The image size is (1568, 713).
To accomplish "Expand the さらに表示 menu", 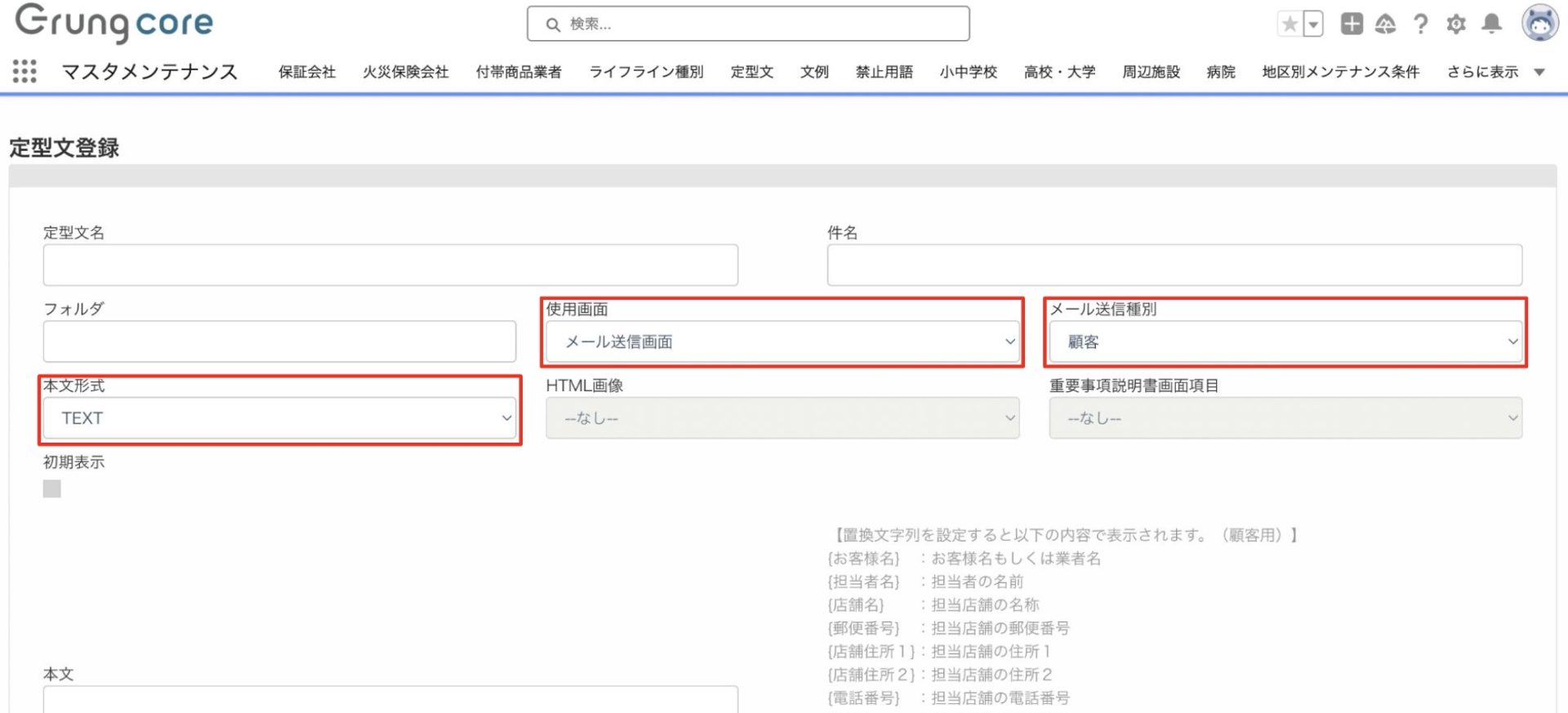I will tap(1494, 72).
